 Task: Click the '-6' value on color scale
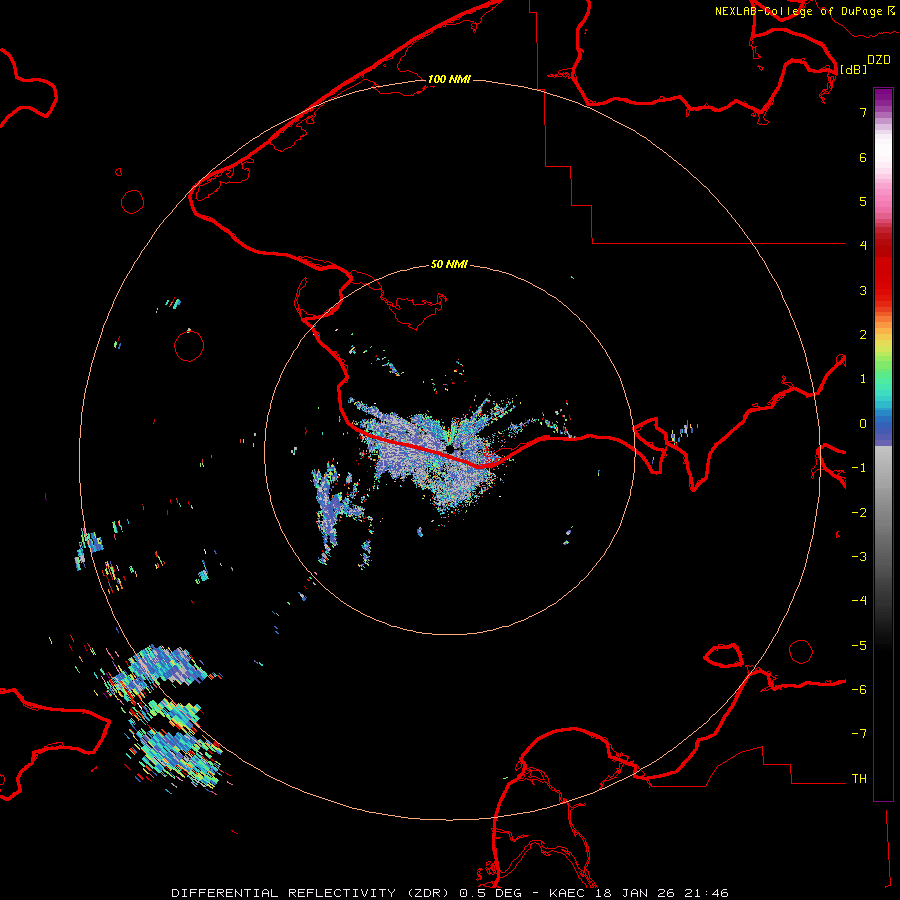859,690
